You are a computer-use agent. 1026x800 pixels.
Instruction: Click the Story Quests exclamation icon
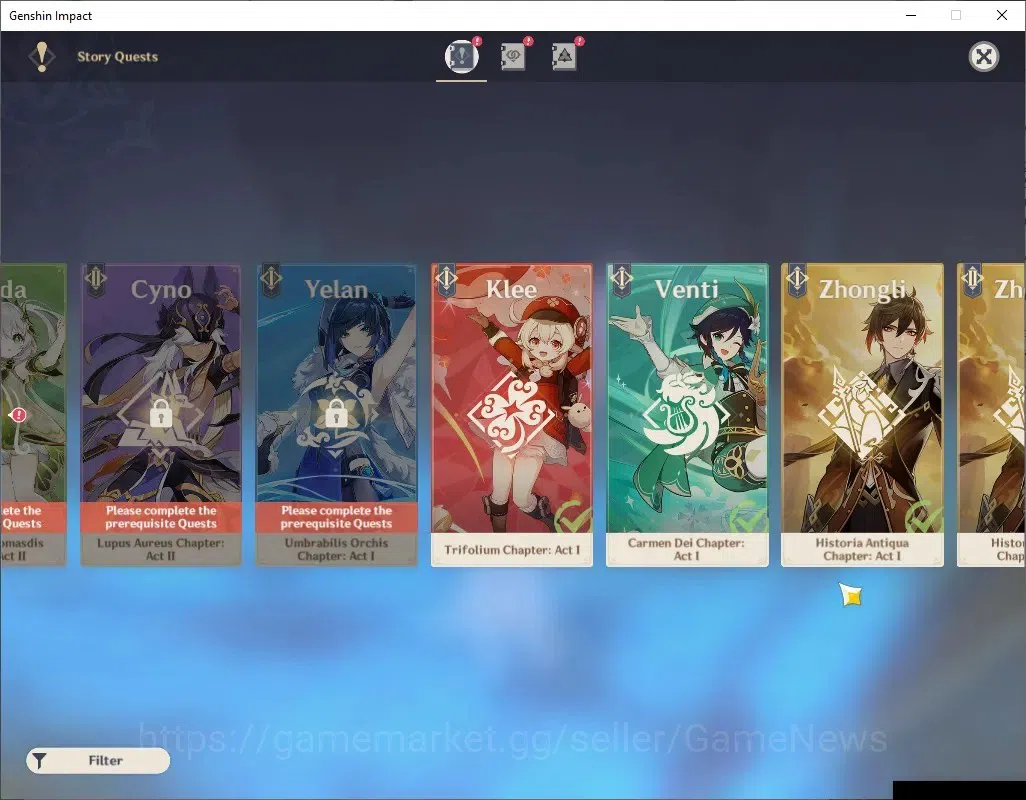coord(42,57)
